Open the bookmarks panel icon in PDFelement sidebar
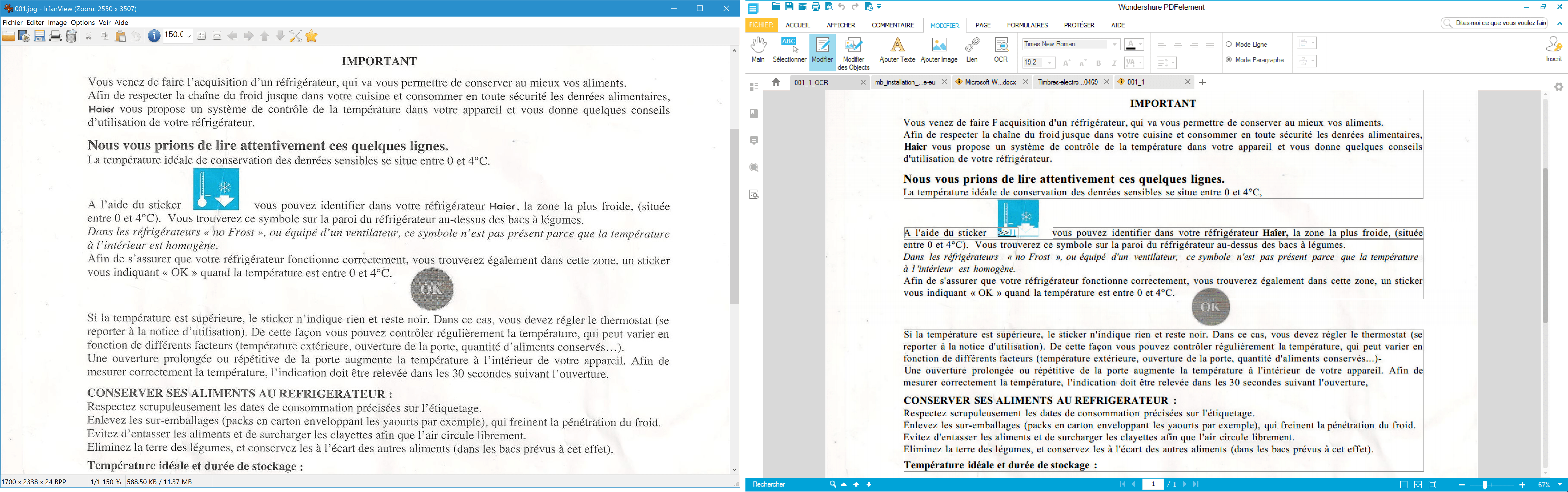This screenshot has width=1568, height=492. coord(754,114)
